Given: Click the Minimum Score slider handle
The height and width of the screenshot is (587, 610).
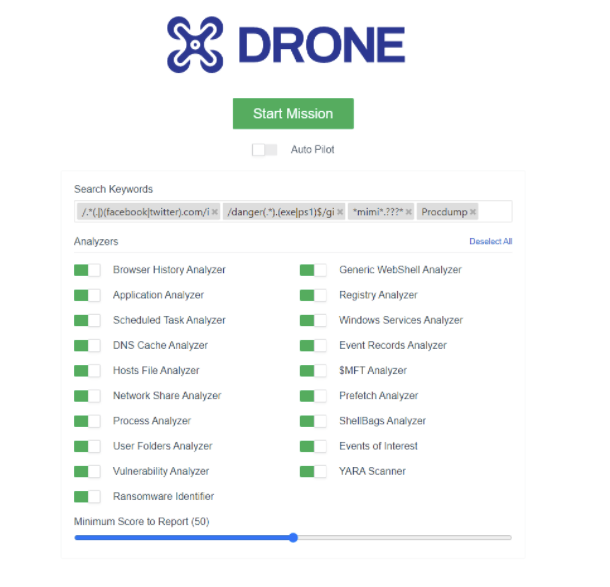Looking at the screenshot, I should [x=293, y=538].
